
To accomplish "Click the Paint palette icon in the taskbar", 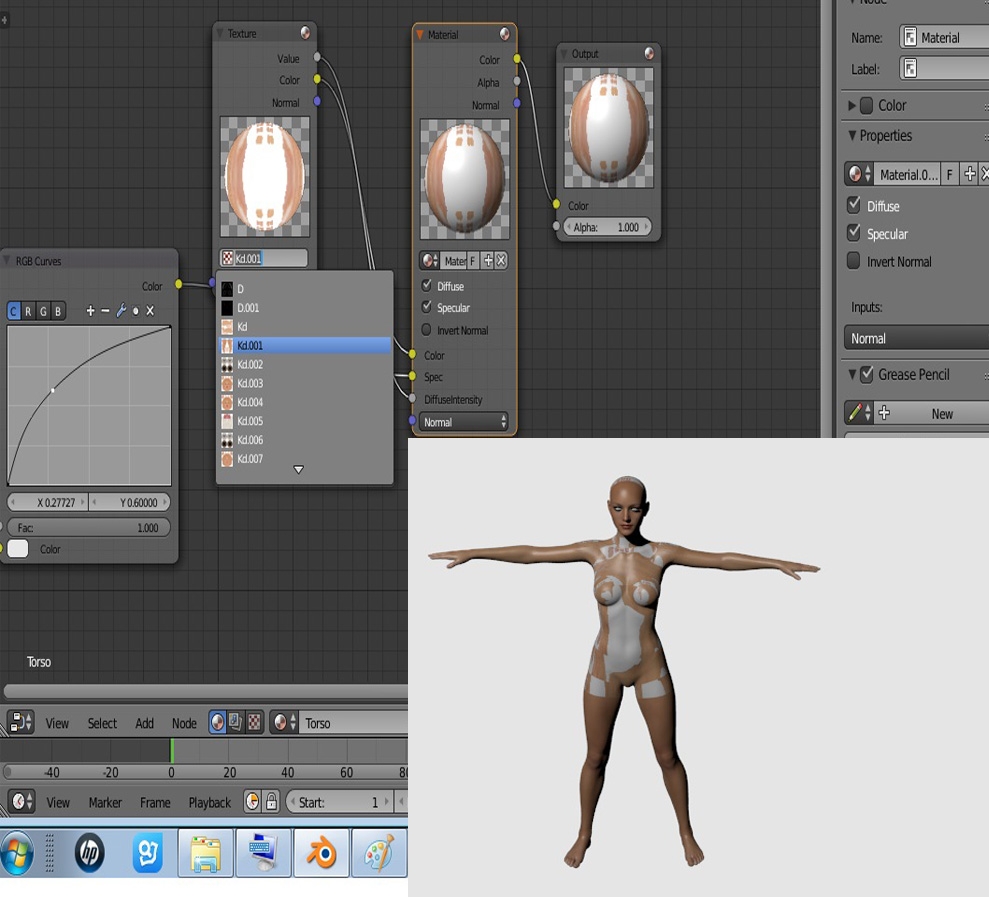I will pos(379,854).
